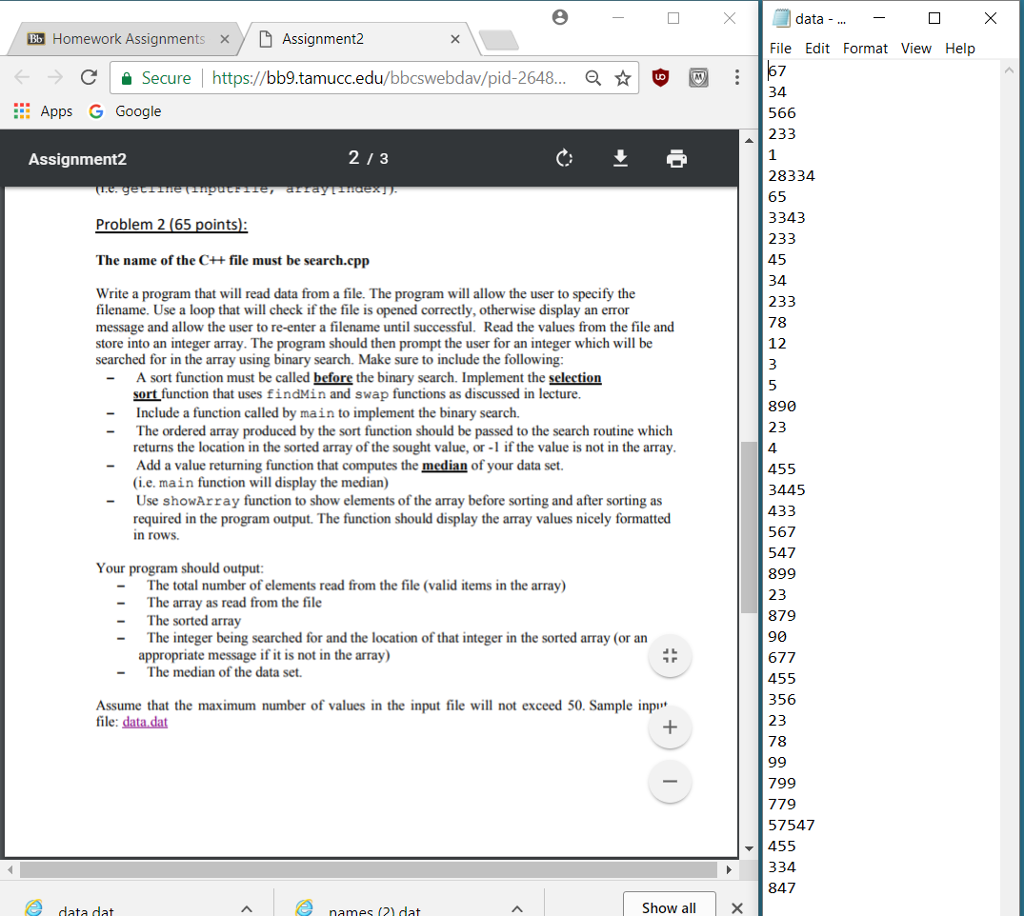Image resolution: width=1024 pixels, height=916 pixels.
Task: Zoom out of the PDF
Action: coord(670,780)
